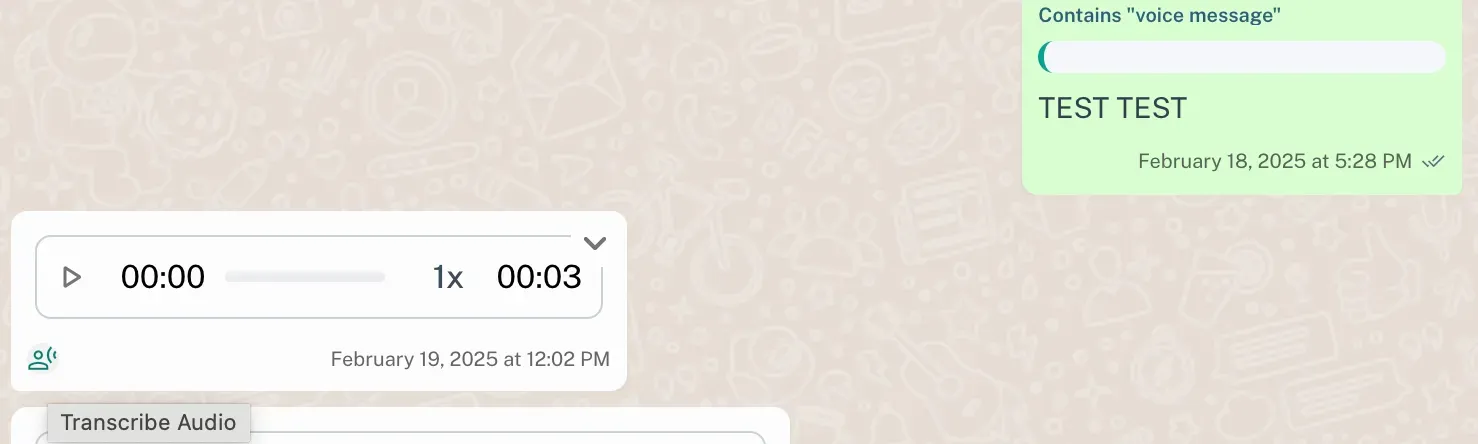Viewport: 1478px width, 444px height.
Task: Click the Transcribe Audio icon under the player
Action: (x=42, y=358)
